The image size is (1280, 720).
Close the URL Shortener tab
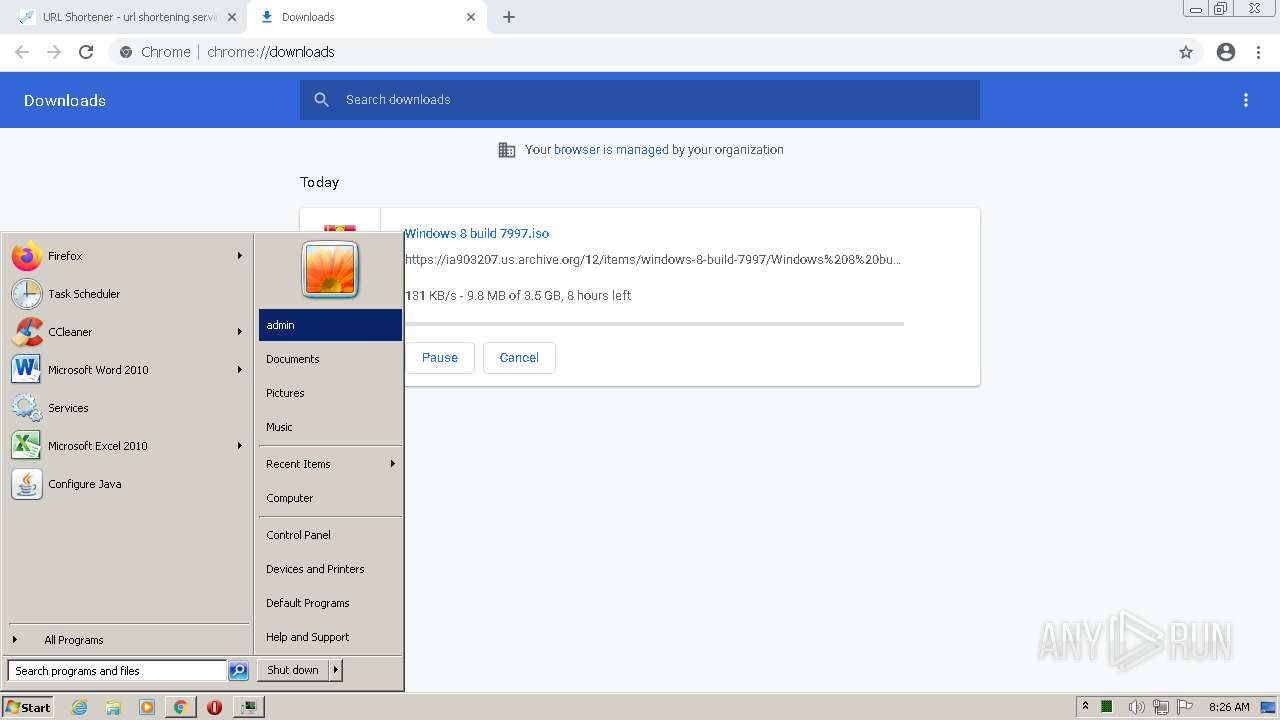pyautogui.click(x=232, y=17)
